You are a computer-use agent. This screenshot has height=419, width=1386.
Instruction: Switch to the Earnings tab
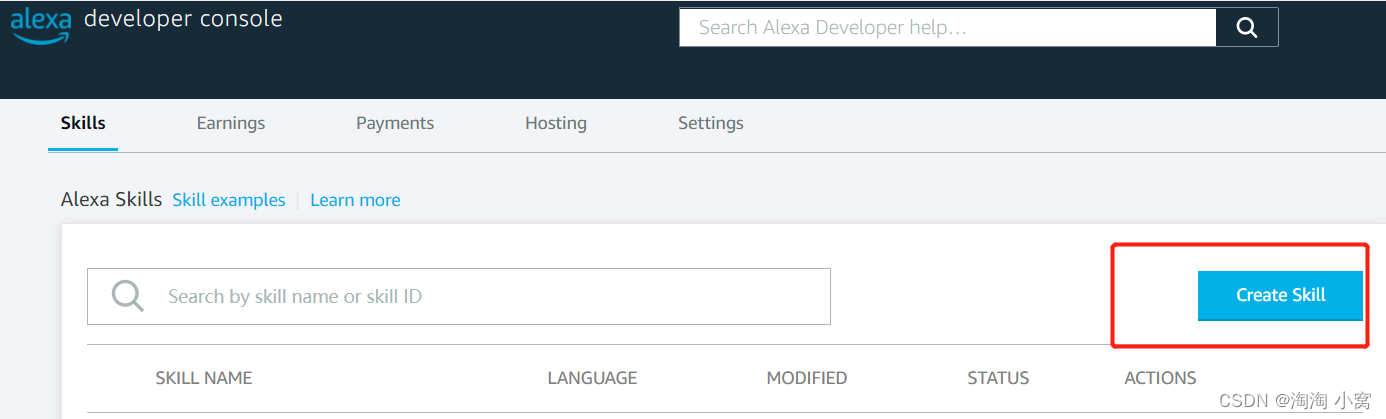pyautogui.click(x=231, y=123)
